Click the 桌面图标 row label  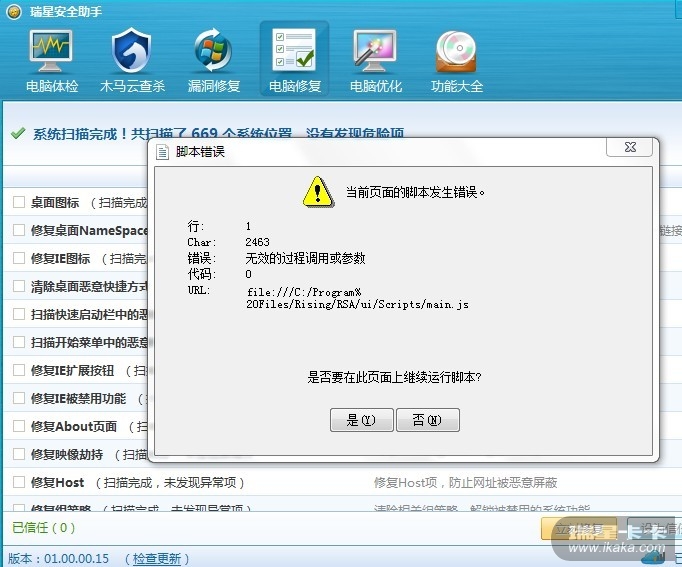pos(55,203)
